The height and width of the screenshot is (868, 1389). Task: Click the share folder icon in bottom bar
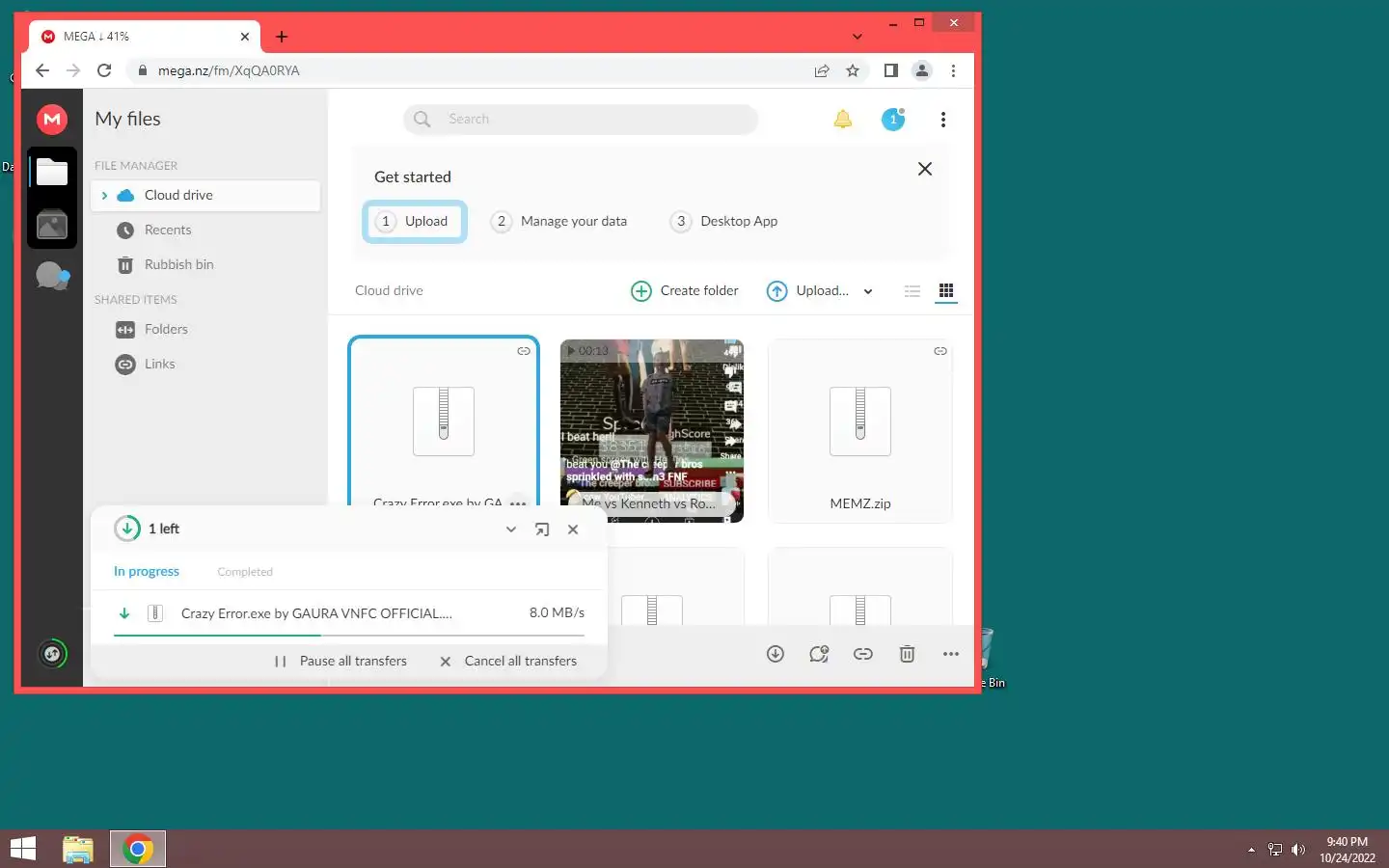[819, 654]
